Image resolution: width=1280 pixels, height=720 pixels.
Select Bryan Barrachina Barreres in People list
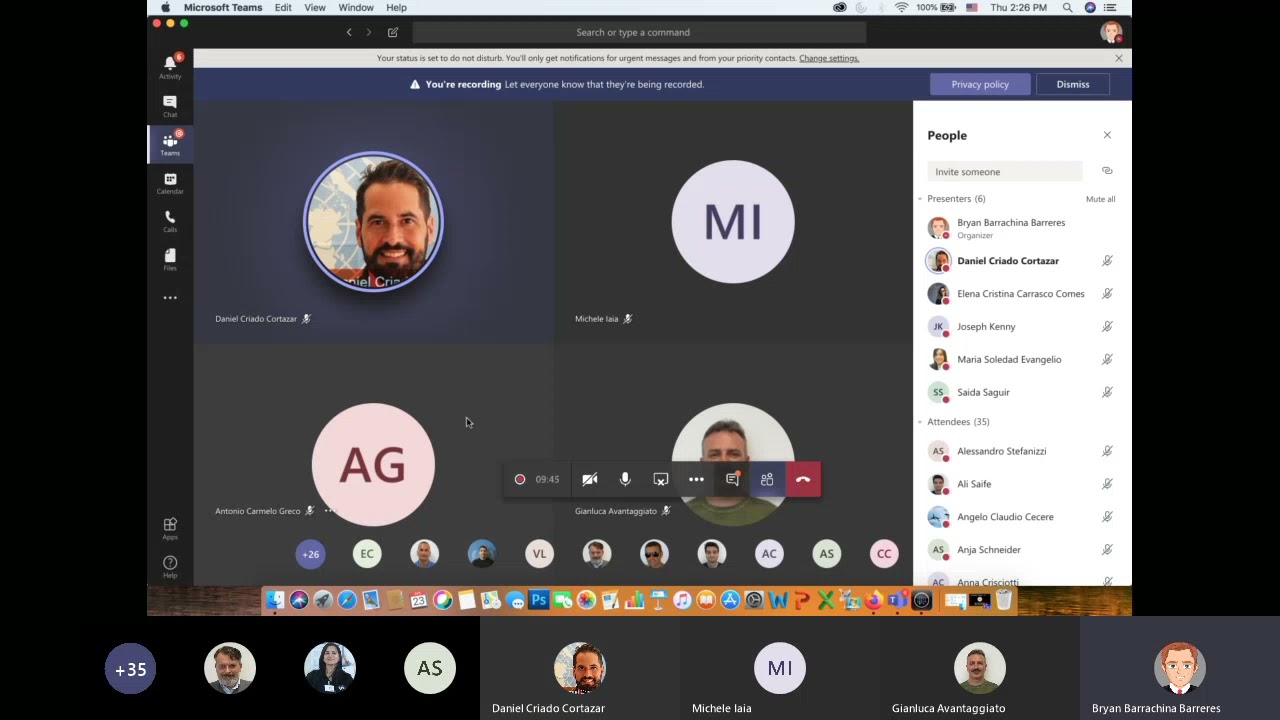(1022, 228)
